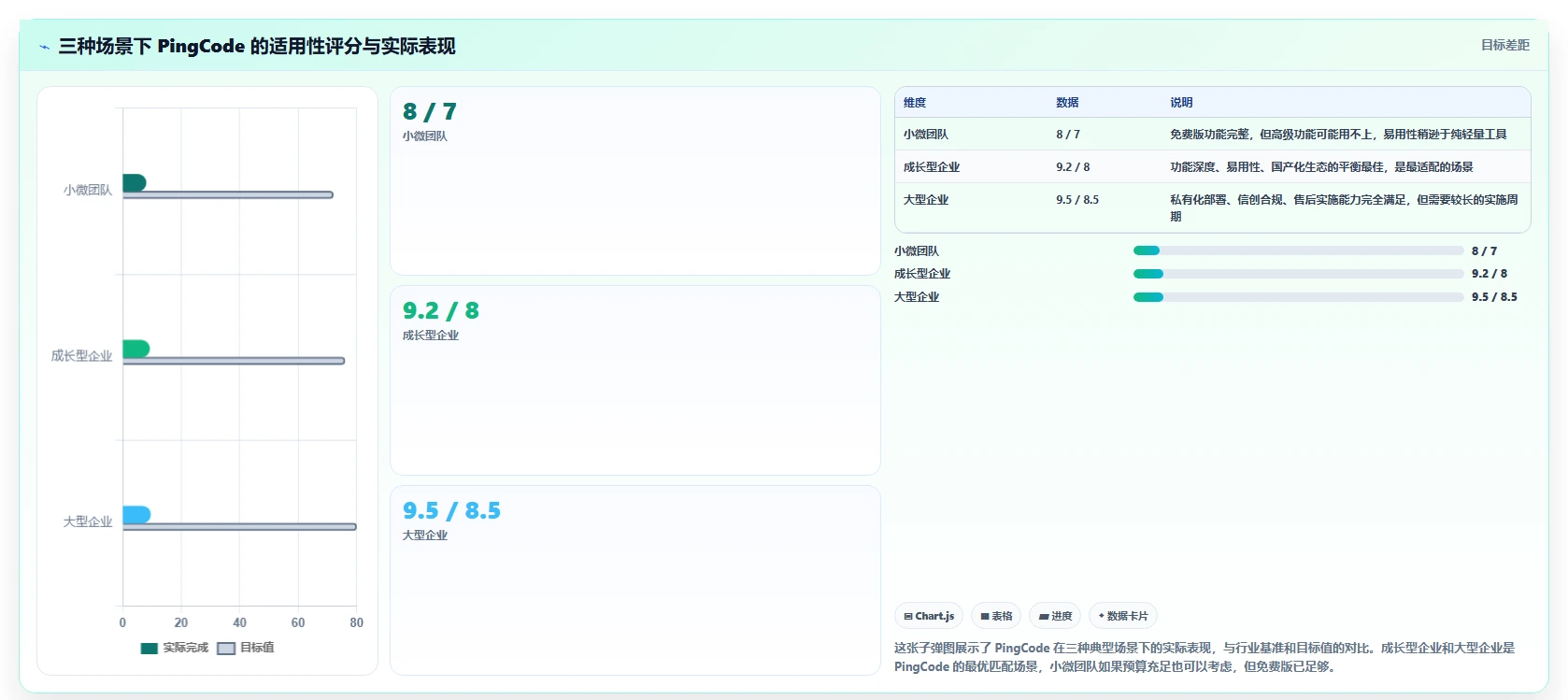Click the 表格 tag chip

pyautogui.click(x=996, y=616)
